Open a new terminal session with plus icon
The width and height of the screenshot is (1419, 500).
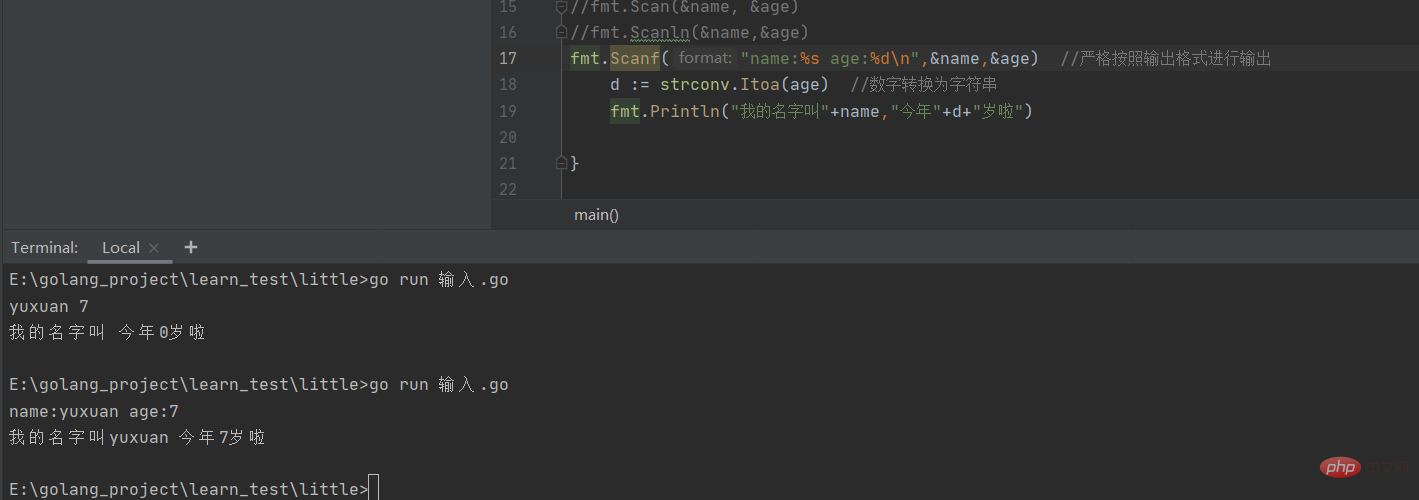[x=191, y=247]
